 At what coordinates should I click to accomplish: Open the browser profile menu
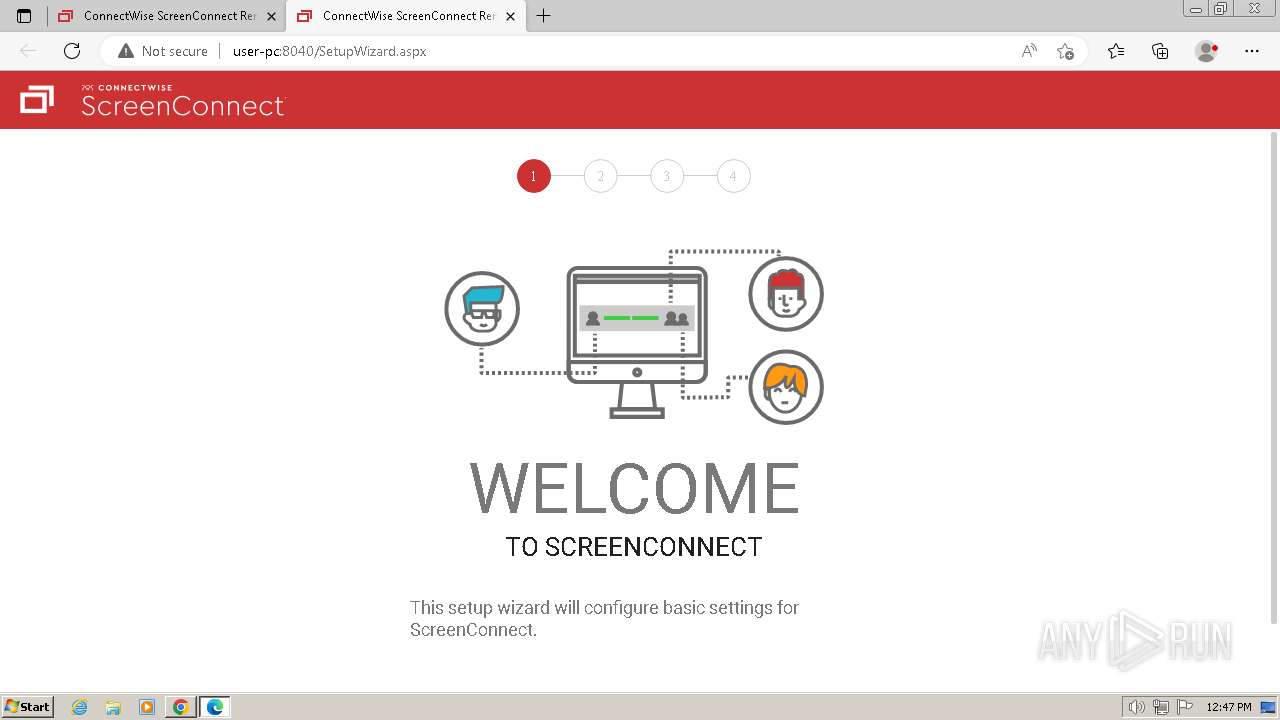[1207, 51]
